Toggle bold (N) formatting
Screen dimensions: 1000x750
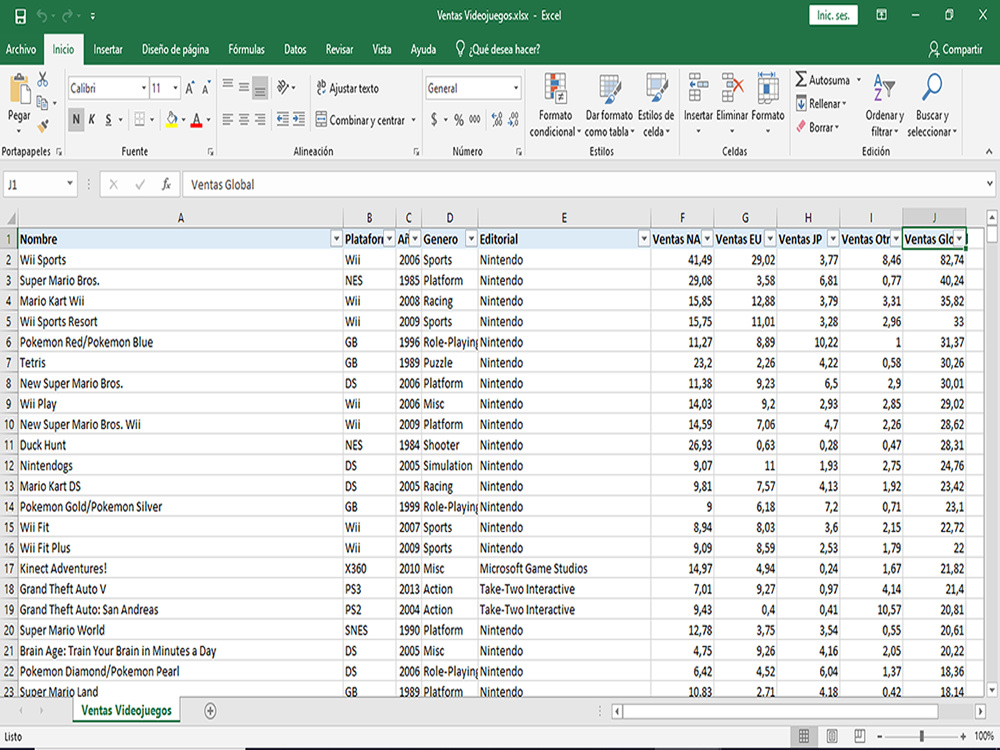click(76, 119)
